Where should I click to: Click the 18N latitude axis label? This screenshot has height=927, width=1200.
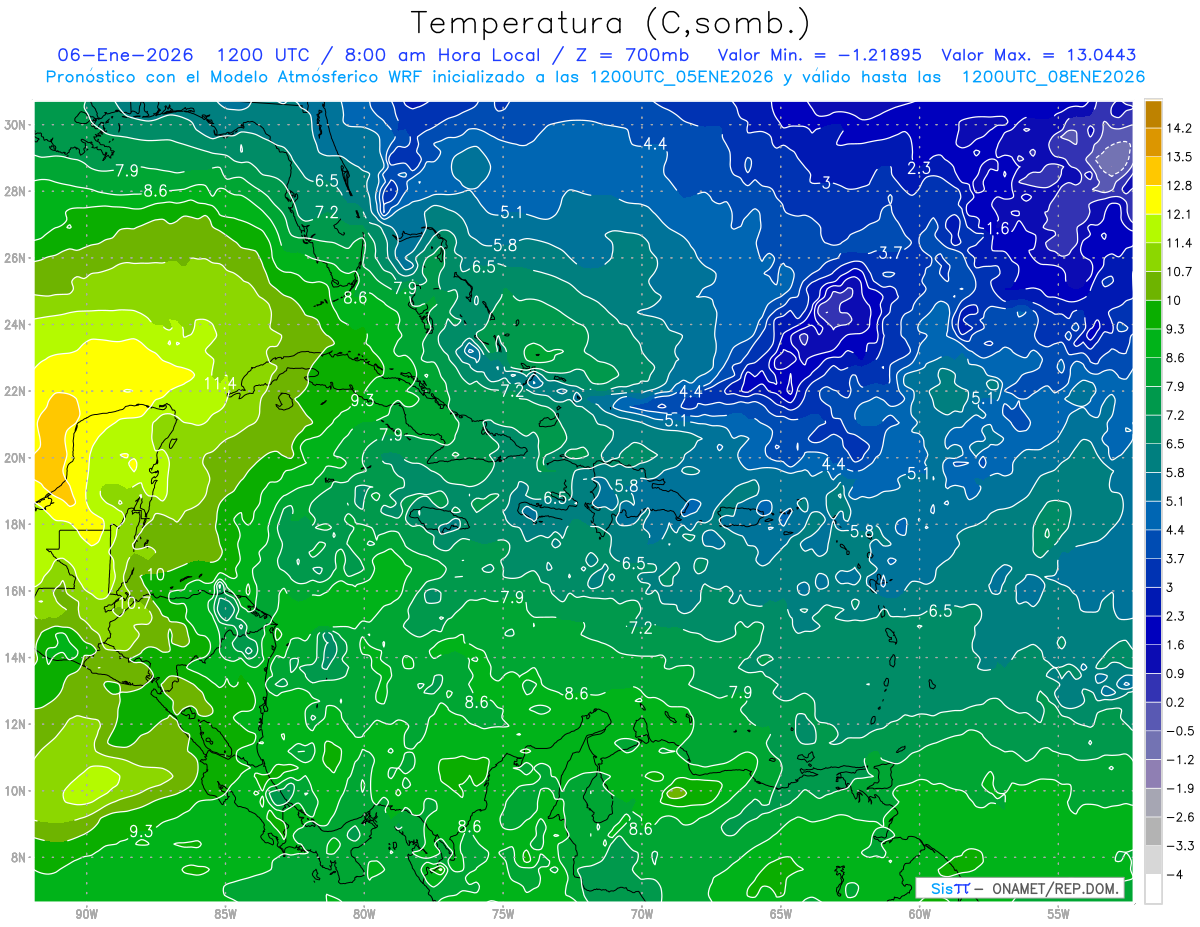point(17,524)
